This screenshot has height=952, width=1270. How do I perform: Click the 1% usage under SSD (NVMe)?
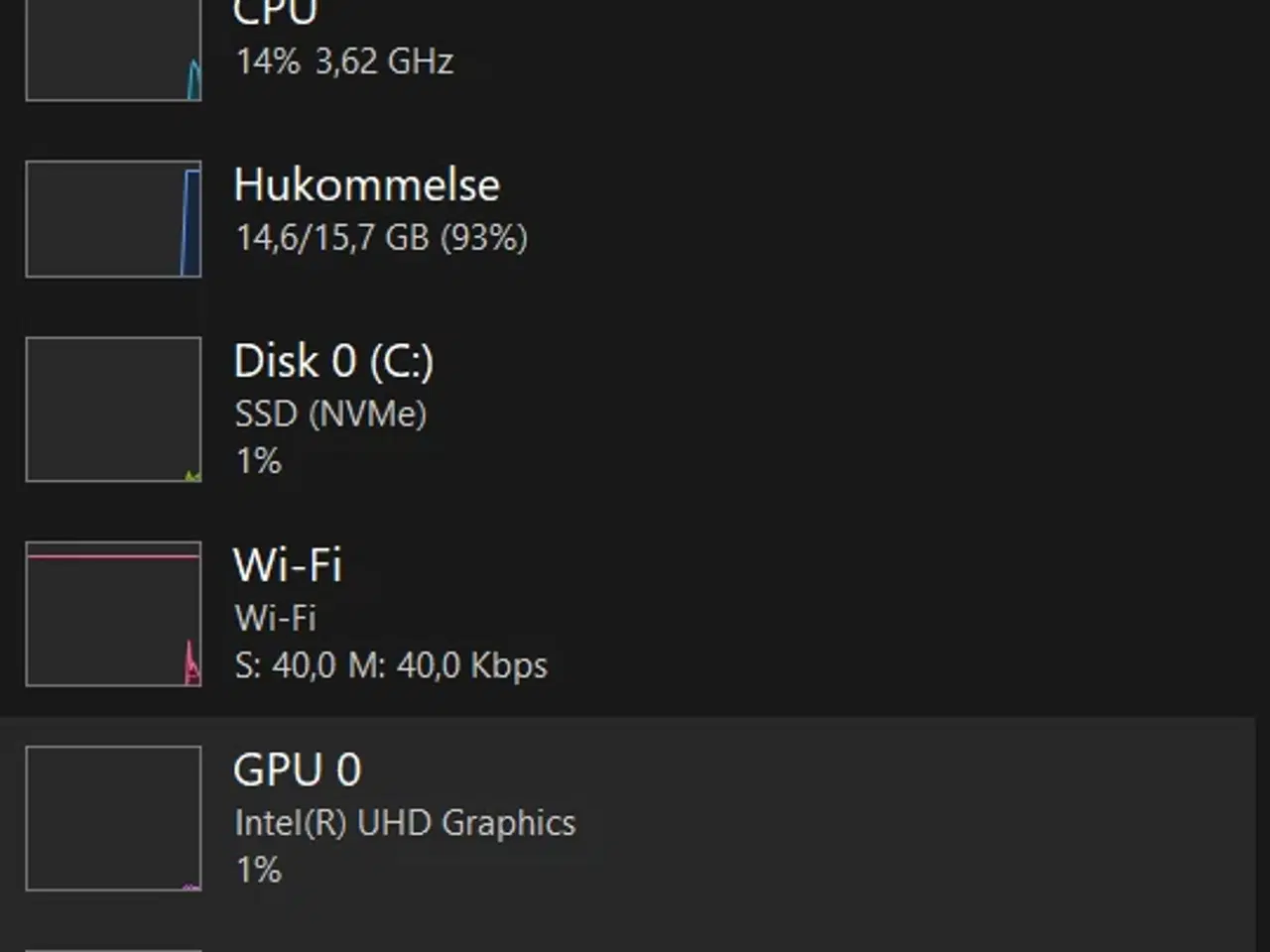click(x=258, y=461)
